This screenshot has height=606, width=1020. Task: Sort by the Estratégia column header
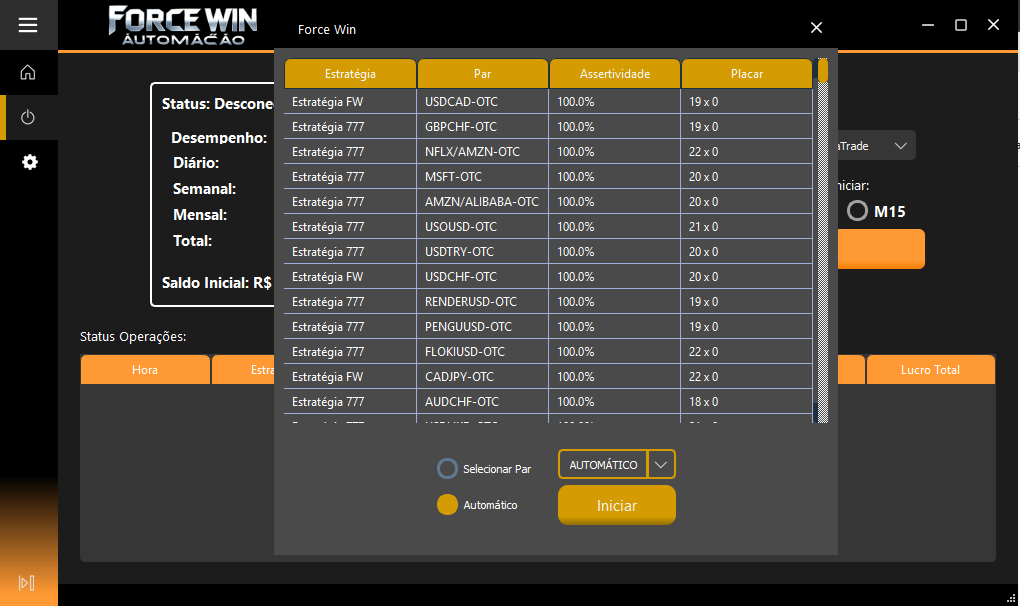pyautogui.click(x=350, y=74)
